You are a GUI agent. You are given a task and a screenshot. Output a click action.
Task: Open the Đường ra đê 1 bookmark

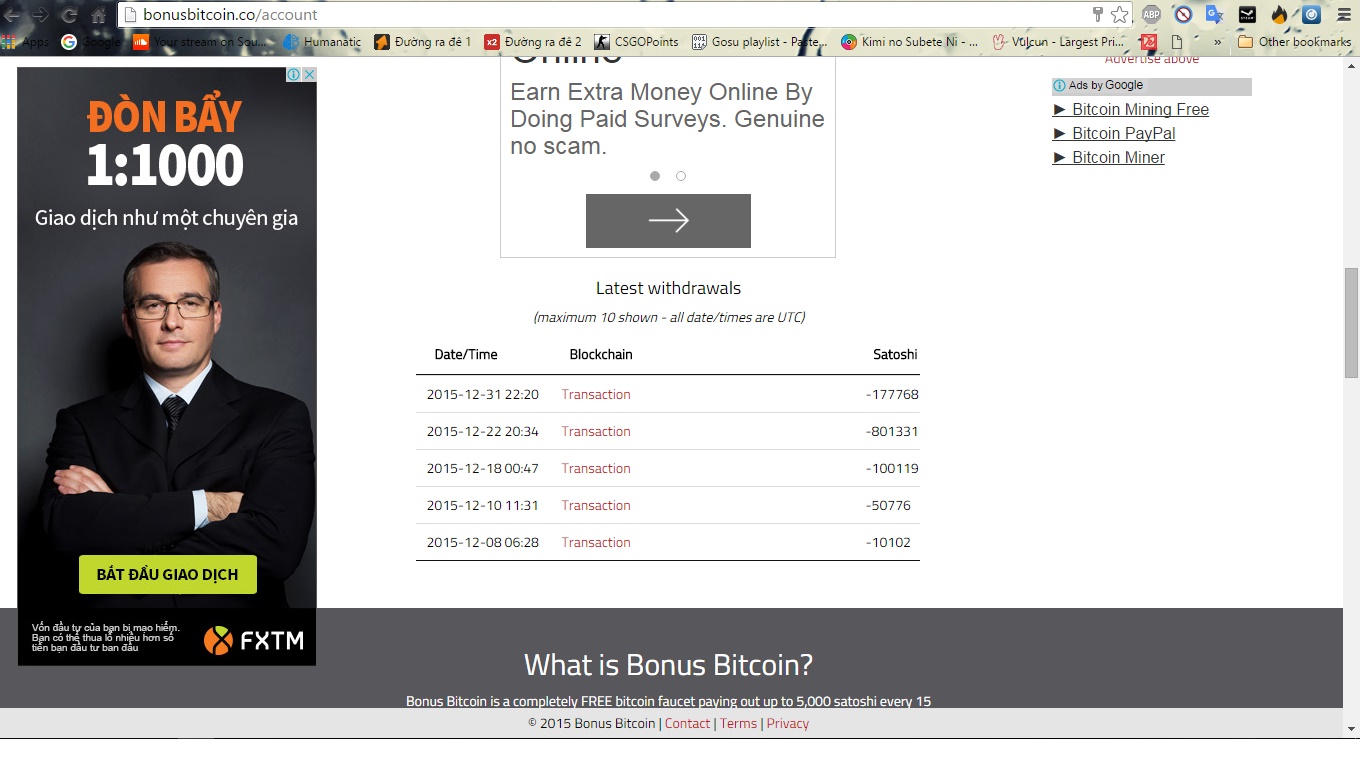click(x=422, y=42)
